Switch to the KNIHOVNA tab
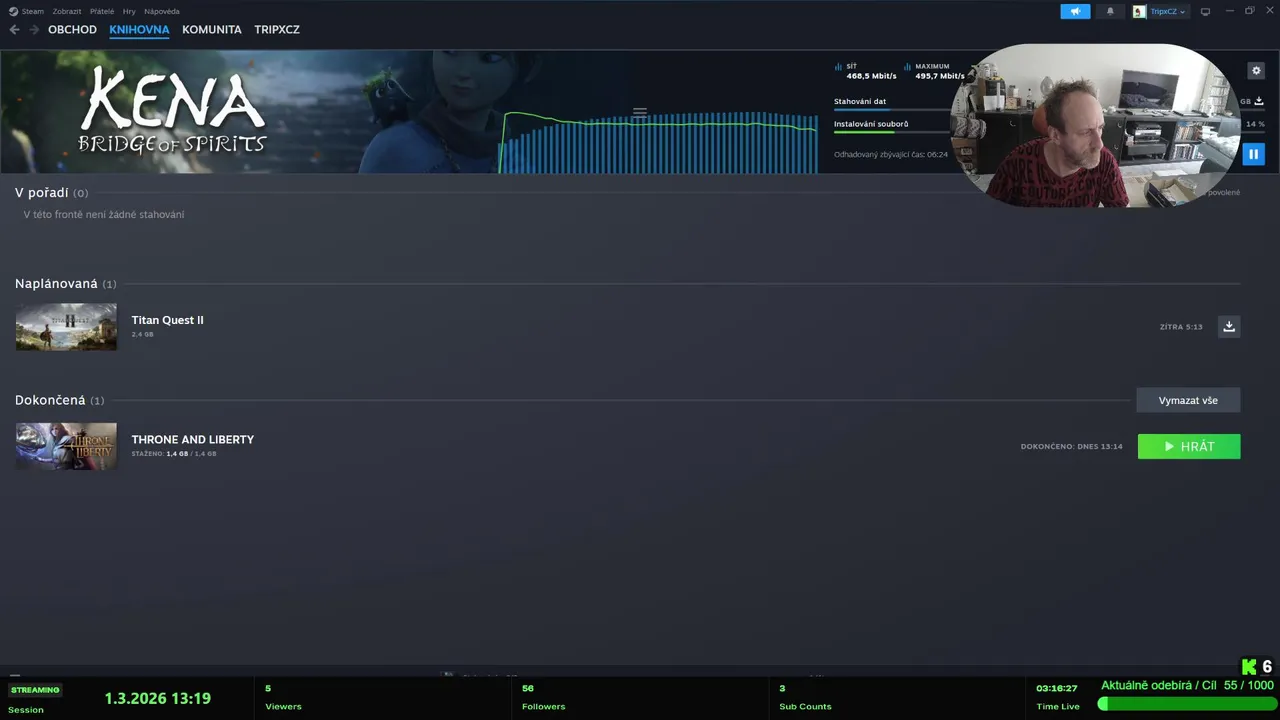The image size is (1280, 720). point(139,30)
